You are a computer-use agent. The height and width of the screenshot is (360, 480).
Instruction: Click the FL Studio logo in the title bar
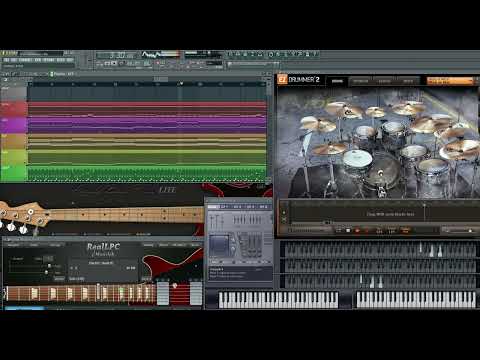[x=9, y=53]
